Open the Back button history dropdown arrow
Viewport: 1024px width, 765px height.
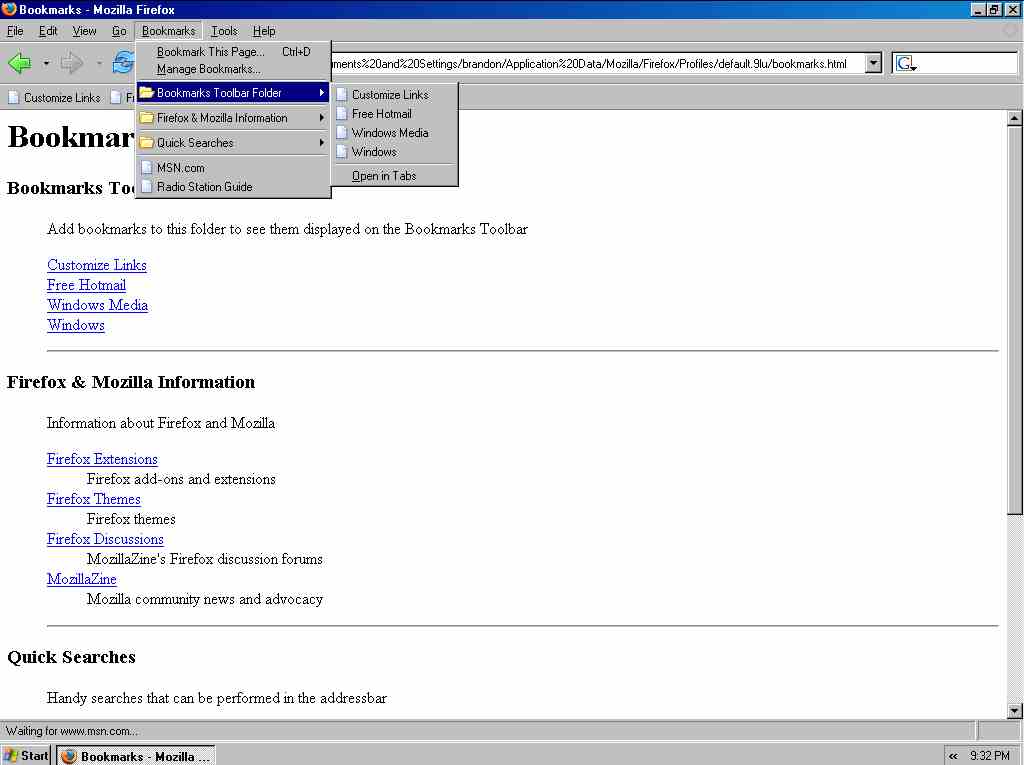click(46, 64)
